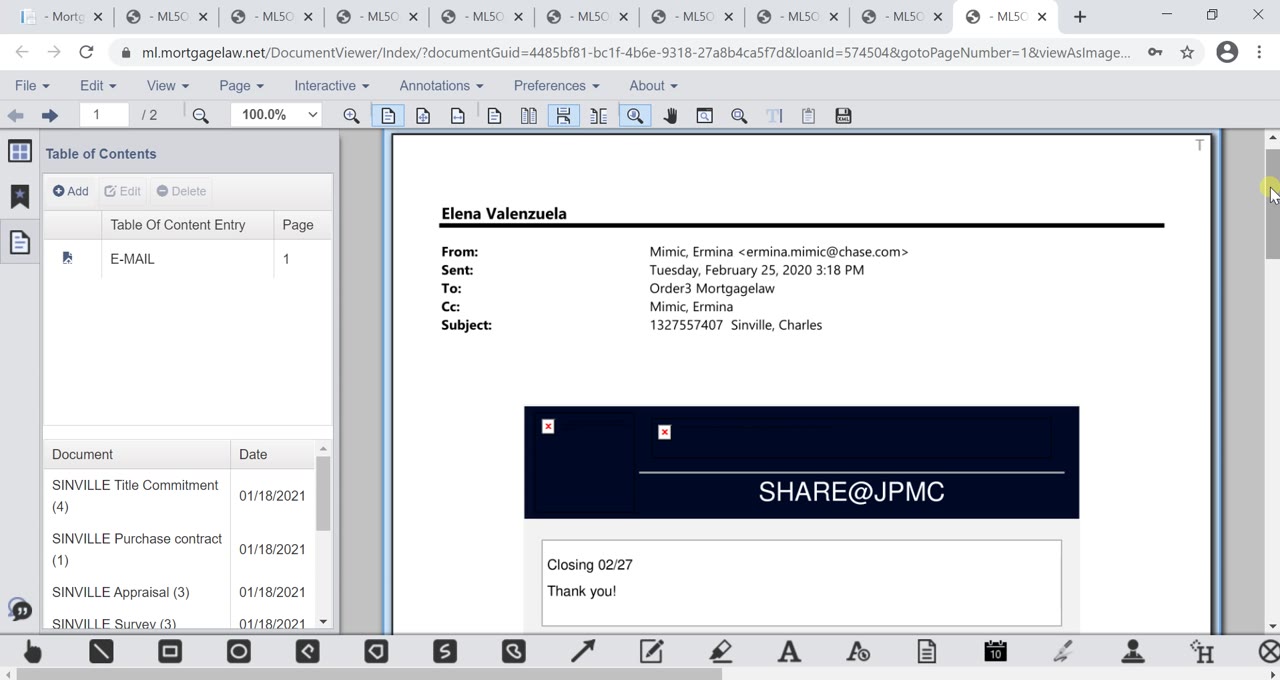Viewport: 1280px width, 680px height.
Task: Click the zoom in magnifier icon
Action: [351, 116]
